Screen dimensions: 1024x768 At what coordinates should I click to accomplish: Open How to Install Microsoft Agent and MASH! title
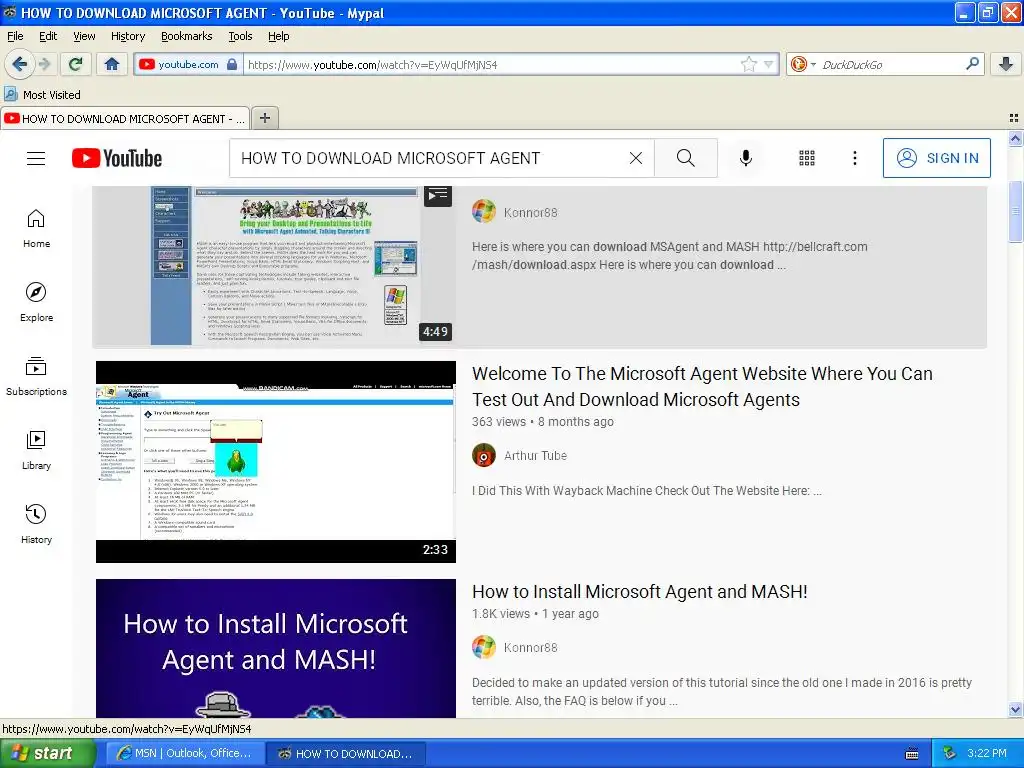(639, 591)
